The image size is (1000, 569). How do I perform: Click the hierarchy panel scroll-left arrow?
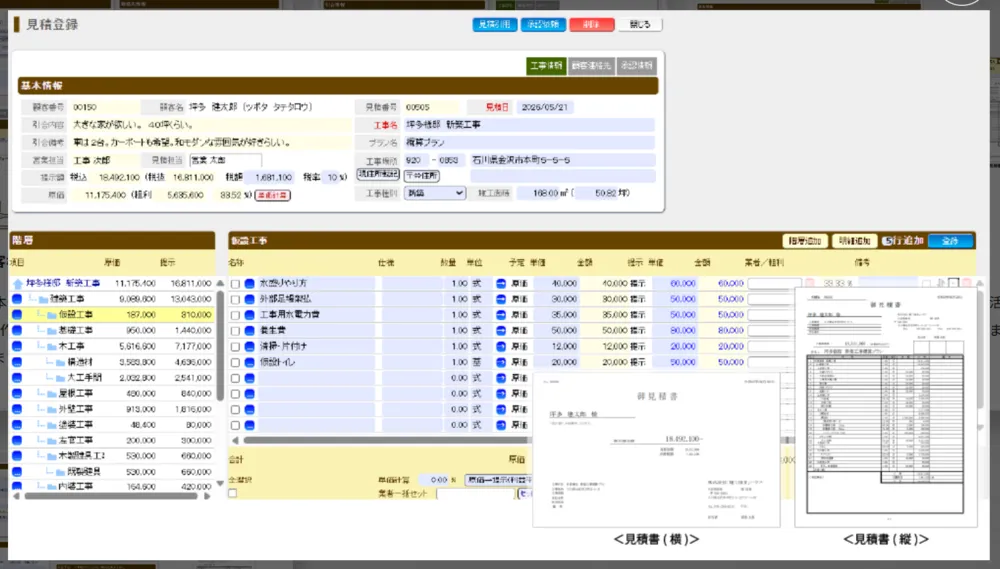(16, 496)
